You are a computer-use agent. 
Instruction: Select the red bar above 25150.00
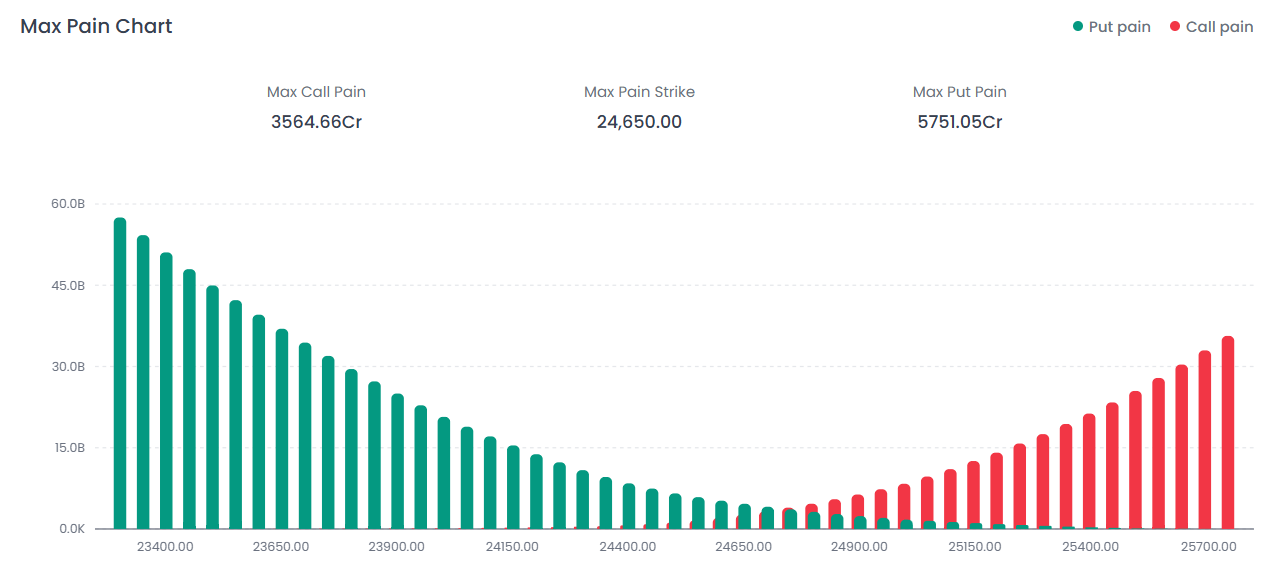coord(974,496)
